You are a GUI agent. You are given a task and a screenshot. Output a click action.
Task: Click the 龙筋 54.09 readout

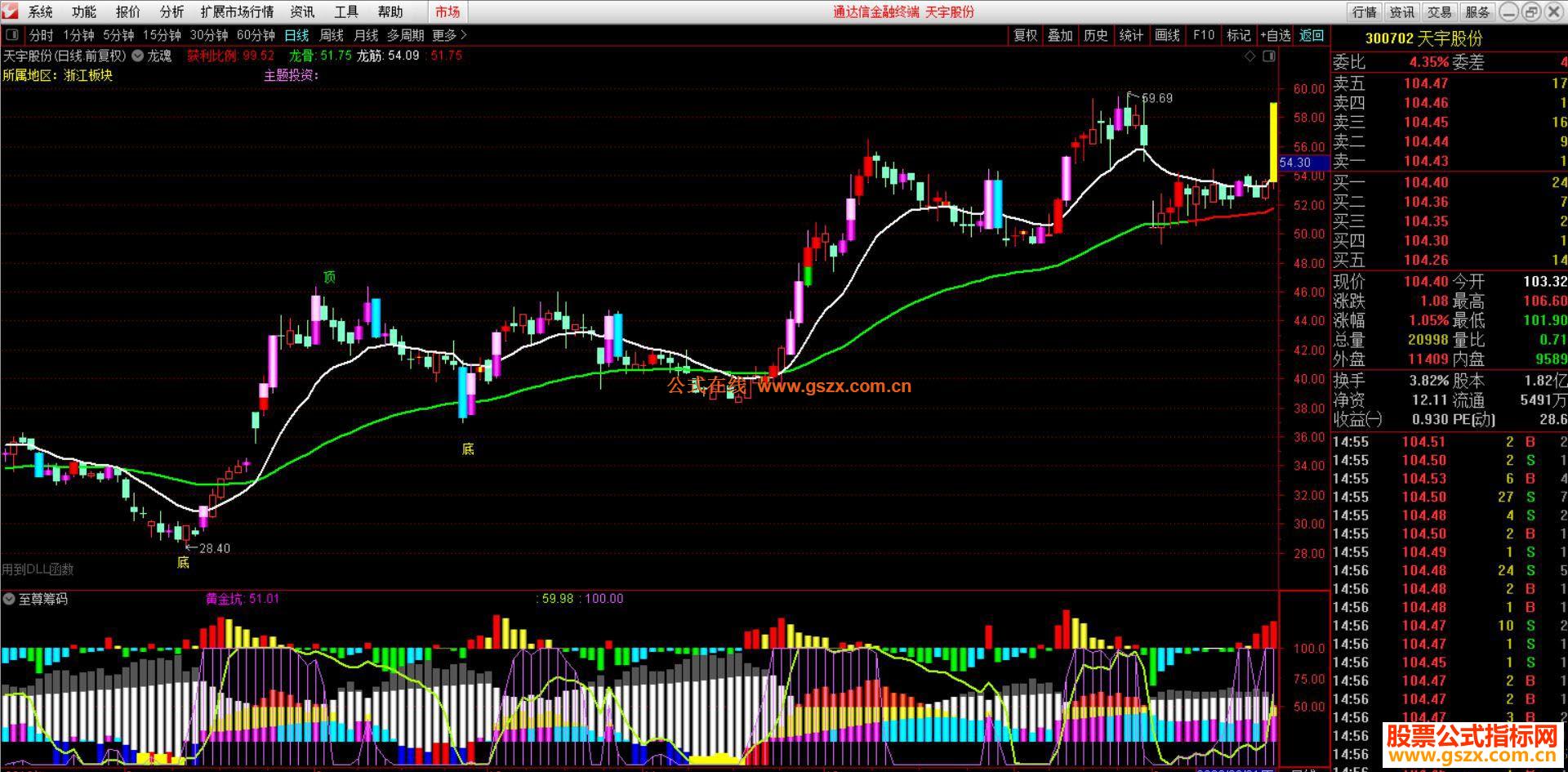tap(388, 56)
